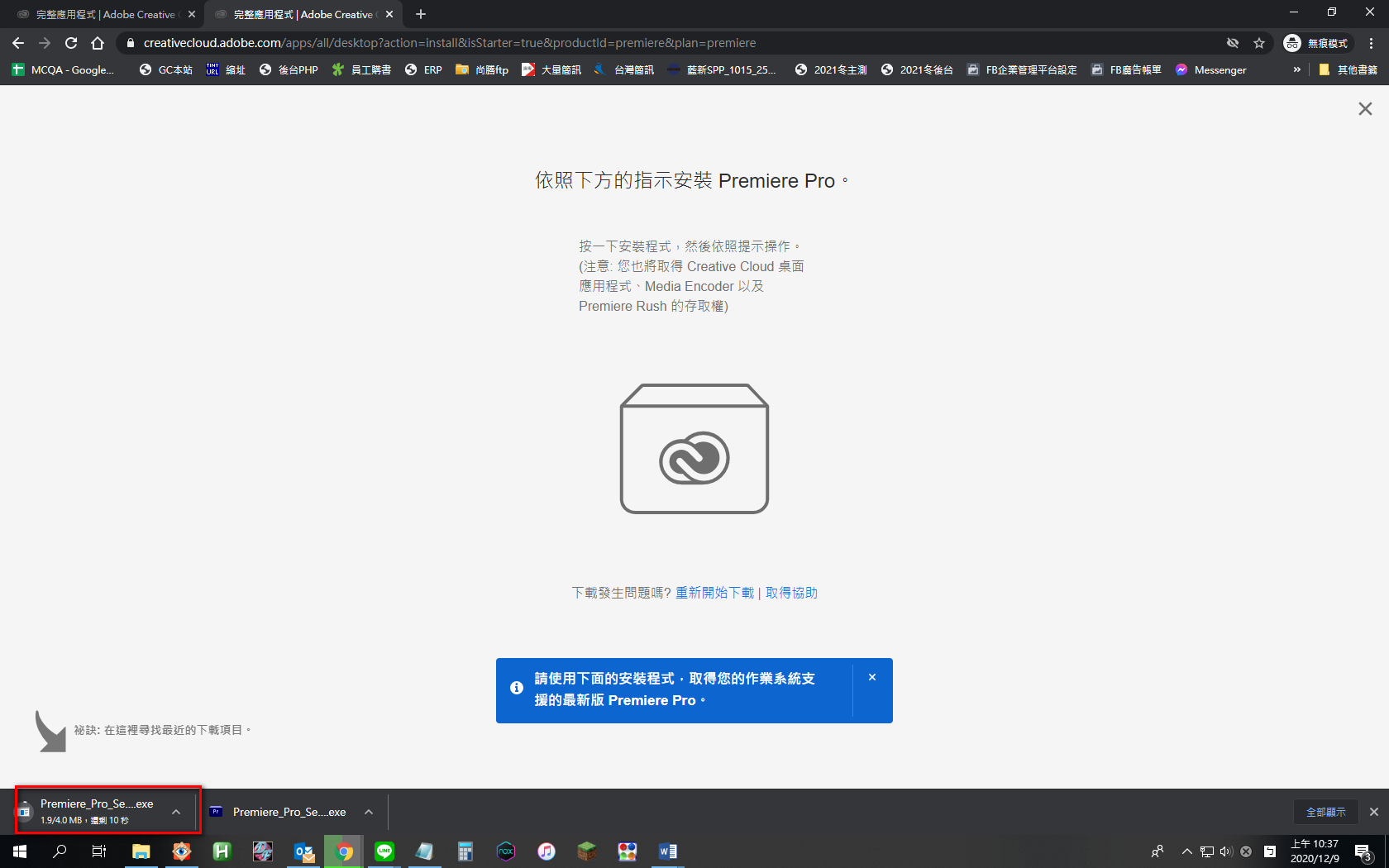
Task: Click the 重新開始下載 restart download link
Action: 714,593
